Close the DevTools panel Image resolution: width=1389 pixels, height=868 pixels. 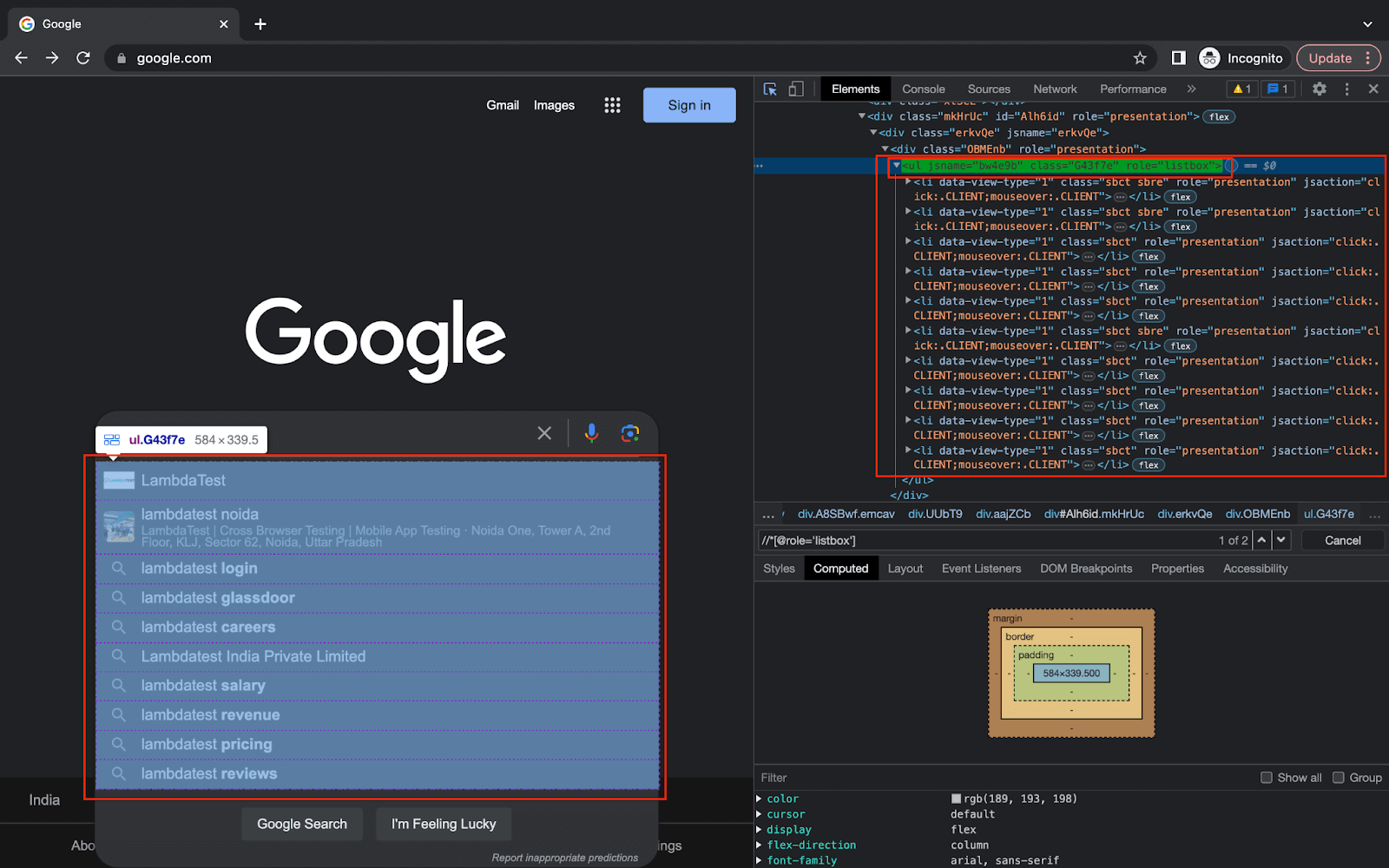tap(1373, 89)
